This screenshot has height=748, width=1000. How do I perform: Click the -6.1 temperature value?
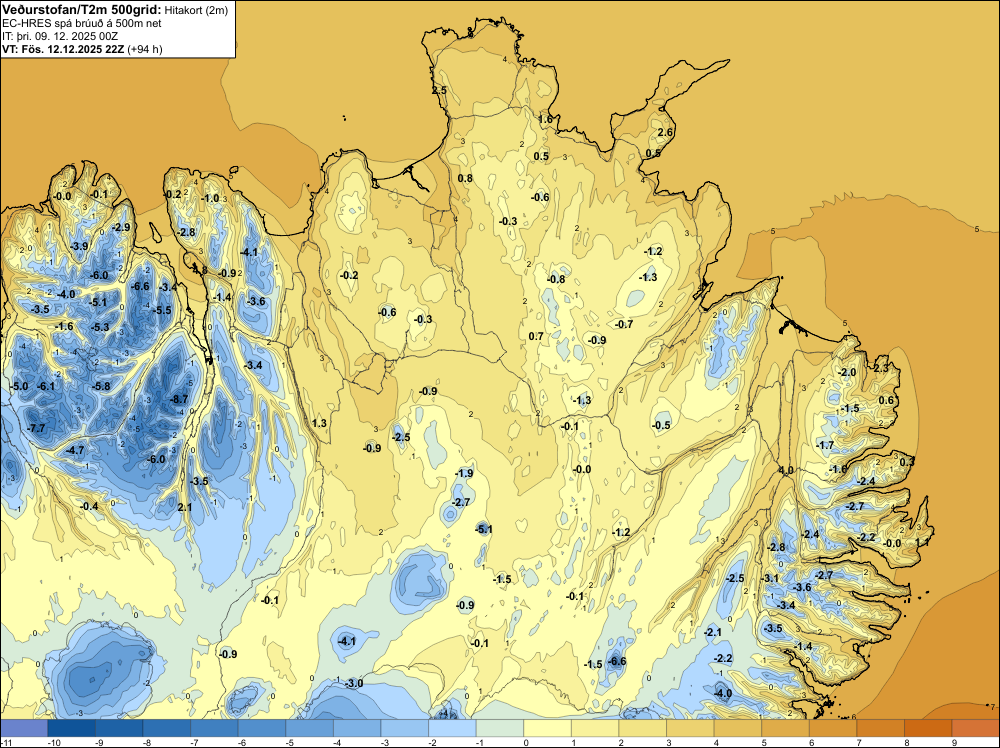46,386
